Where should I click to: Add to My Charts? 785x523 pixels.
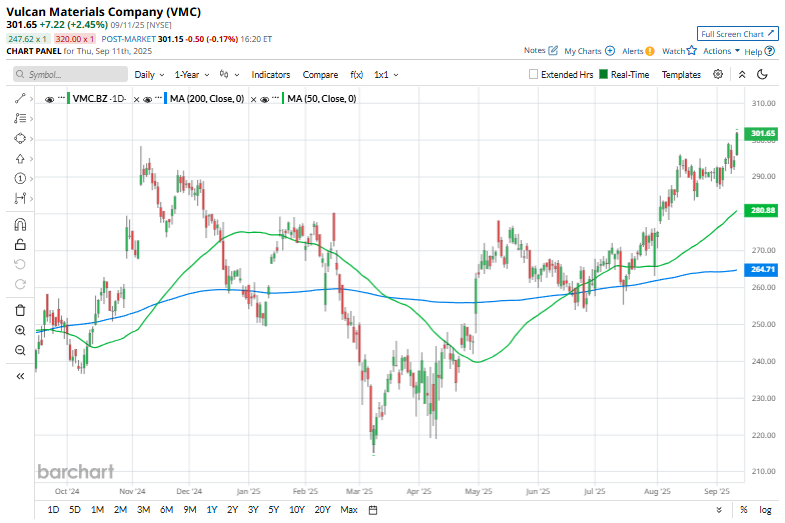(589, 51)
